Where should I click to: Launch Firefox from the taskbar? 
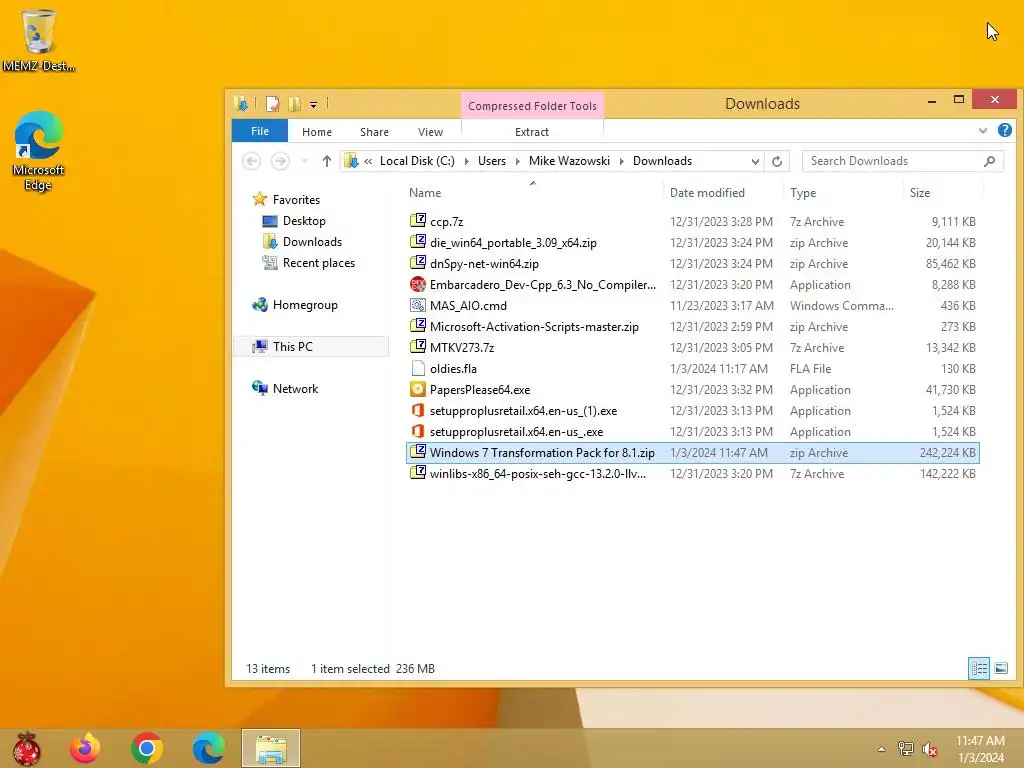(x=85, y=748)
